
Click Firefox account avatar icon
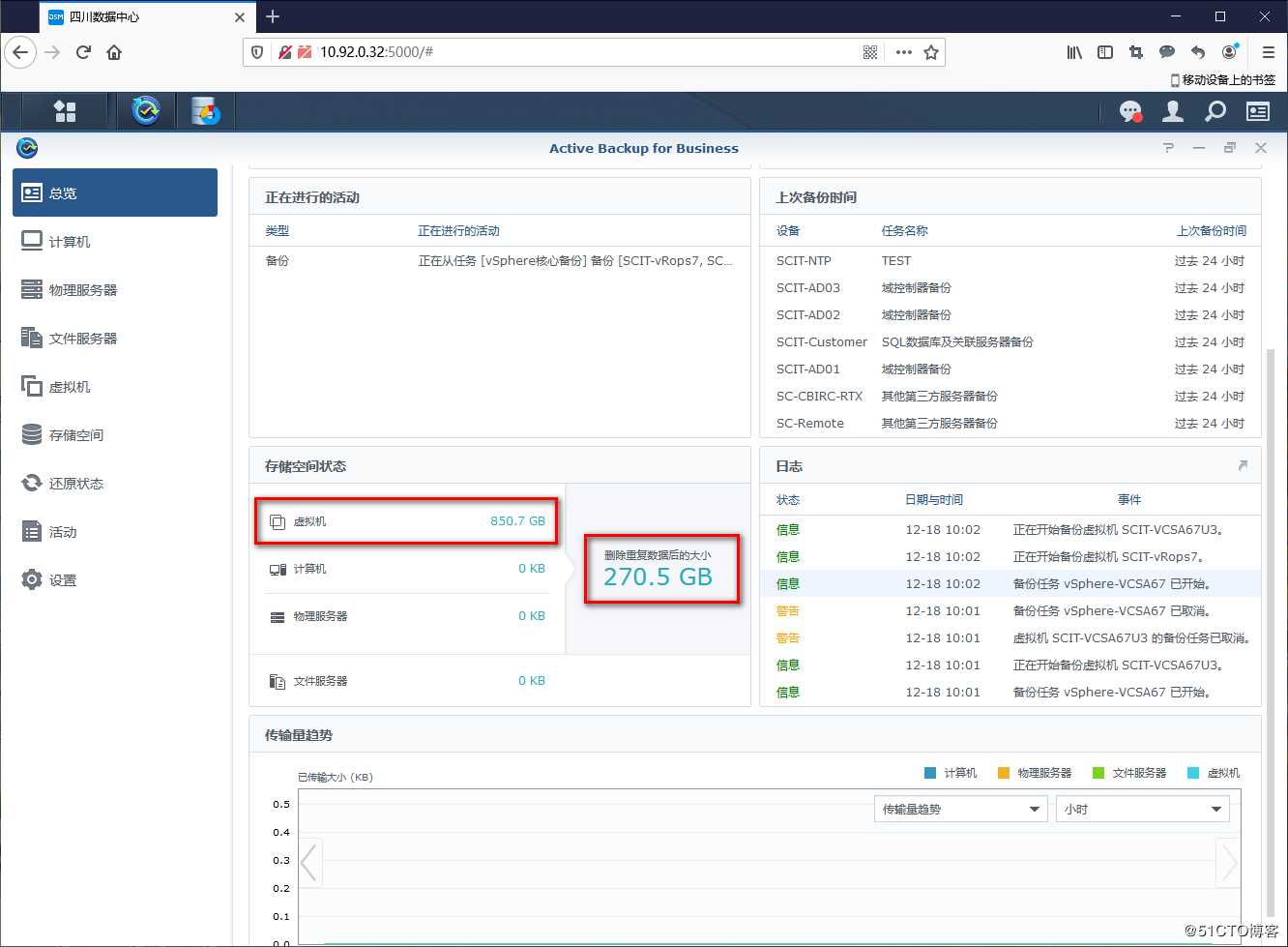coord(1229,52)
